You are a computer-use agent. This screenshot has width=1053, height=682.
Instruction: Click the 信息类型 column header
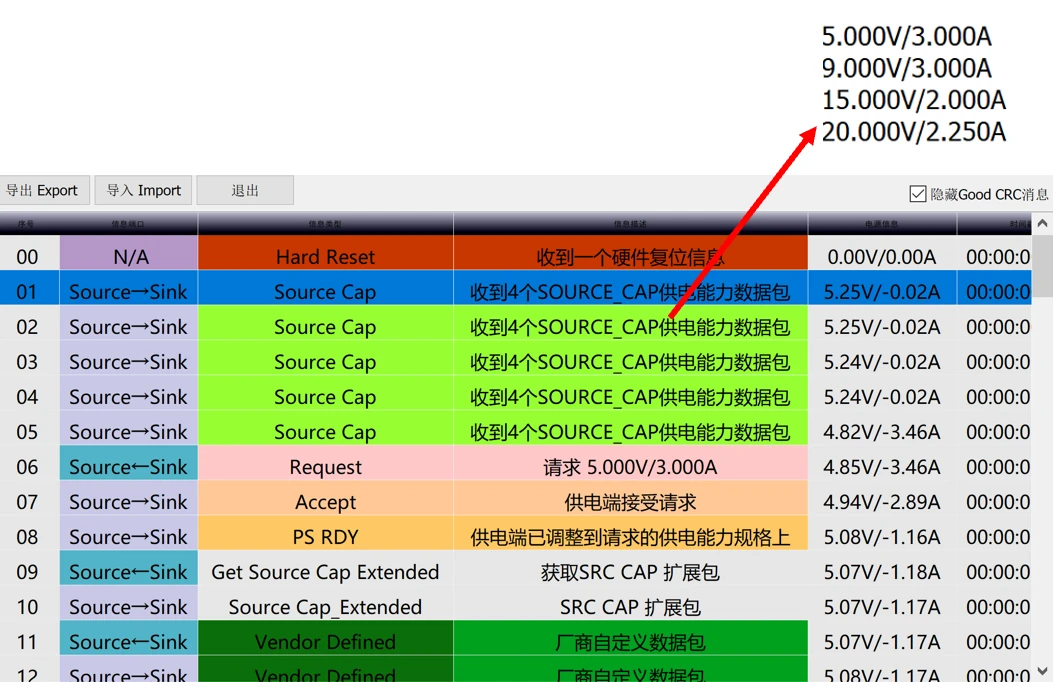tap(325, 224)
